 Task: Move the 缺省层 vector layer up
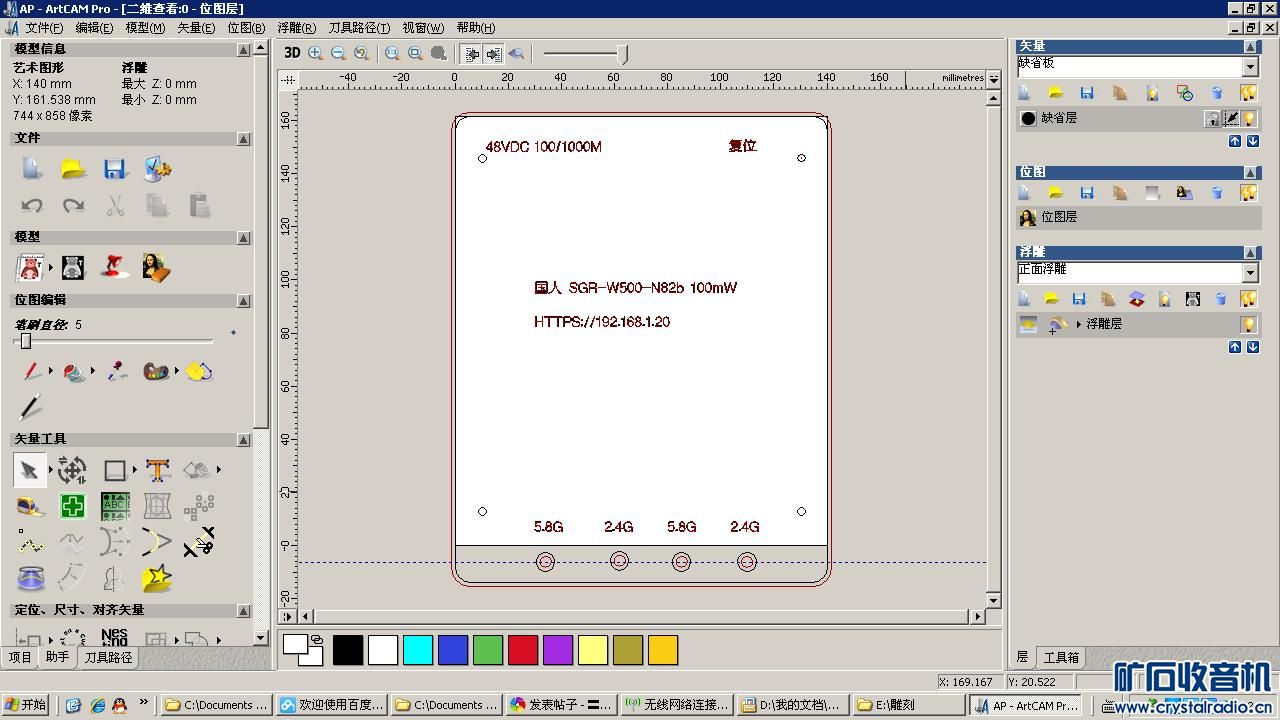point(1235,141)
